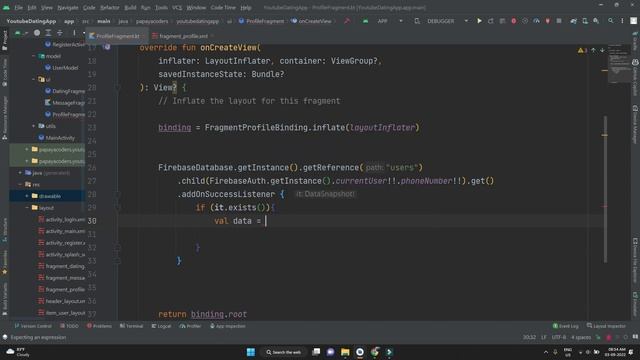Open the Resource Manager sidebar button
The image size is (640, 360).
tap(4, 118)
